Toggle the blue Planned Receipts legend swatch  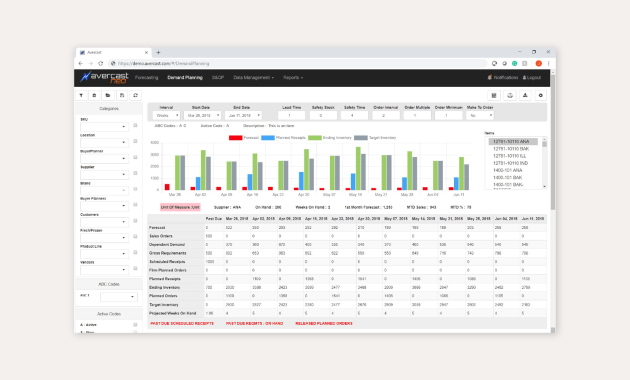coord(268,138)
